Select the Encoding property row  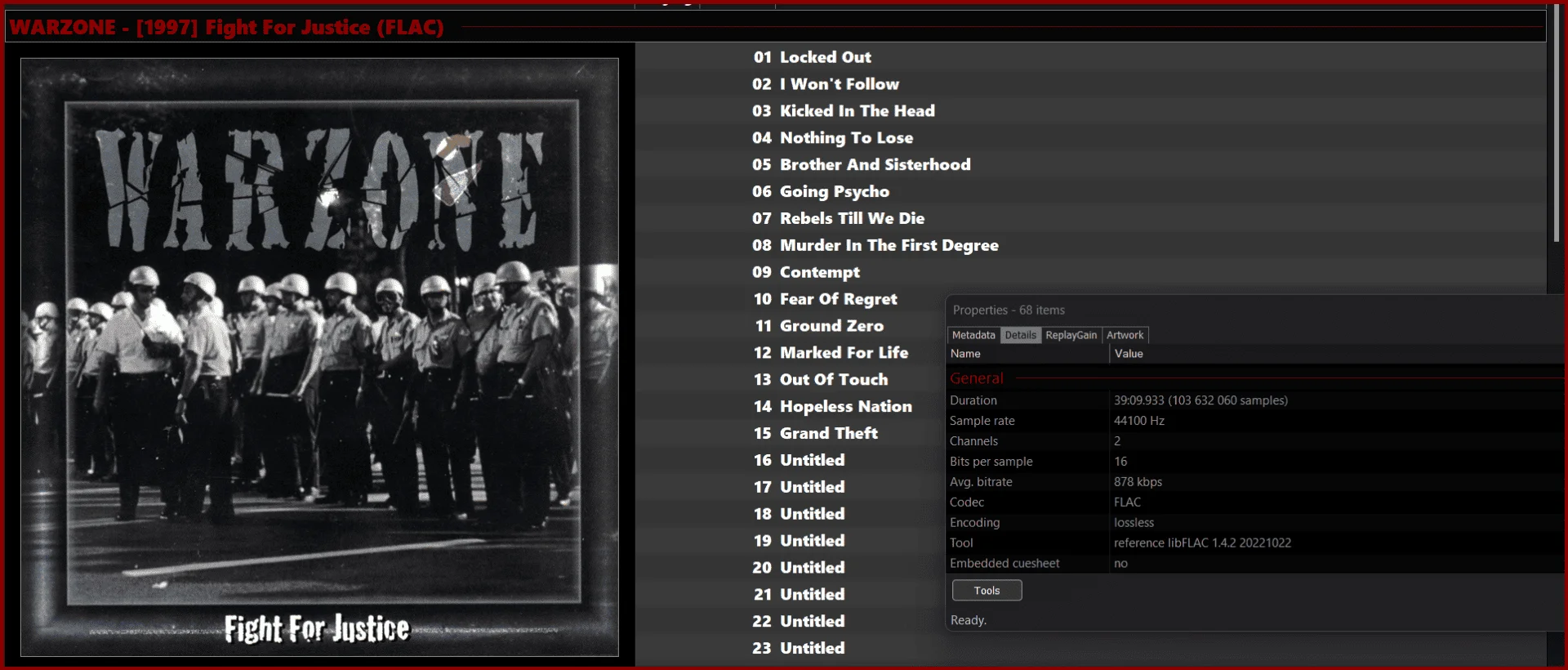coord(1254,523)
